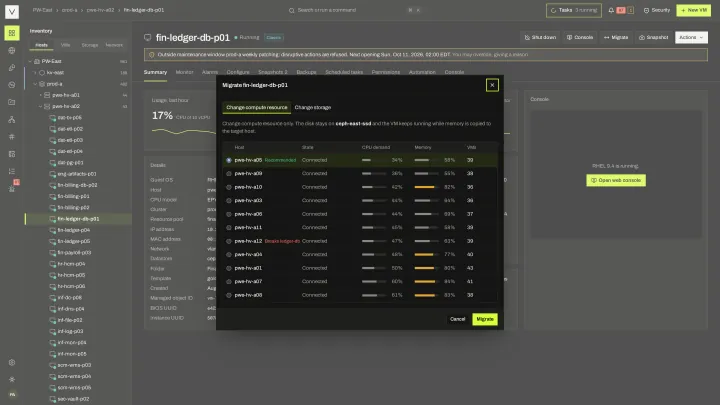The image size is (720, 405).
Task: Click VM icon of dat-bi-p06
Action: (x=53, y=118)
